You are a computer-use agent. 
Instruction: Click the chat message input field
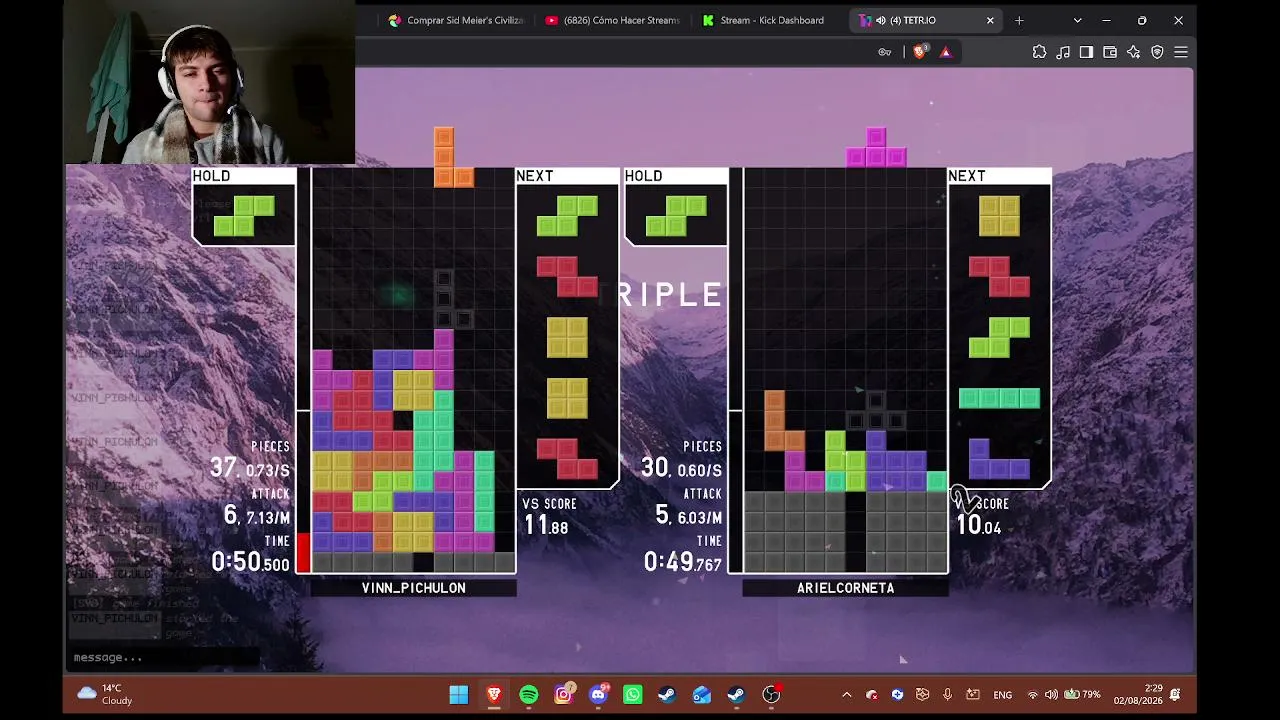click(165, 657)
